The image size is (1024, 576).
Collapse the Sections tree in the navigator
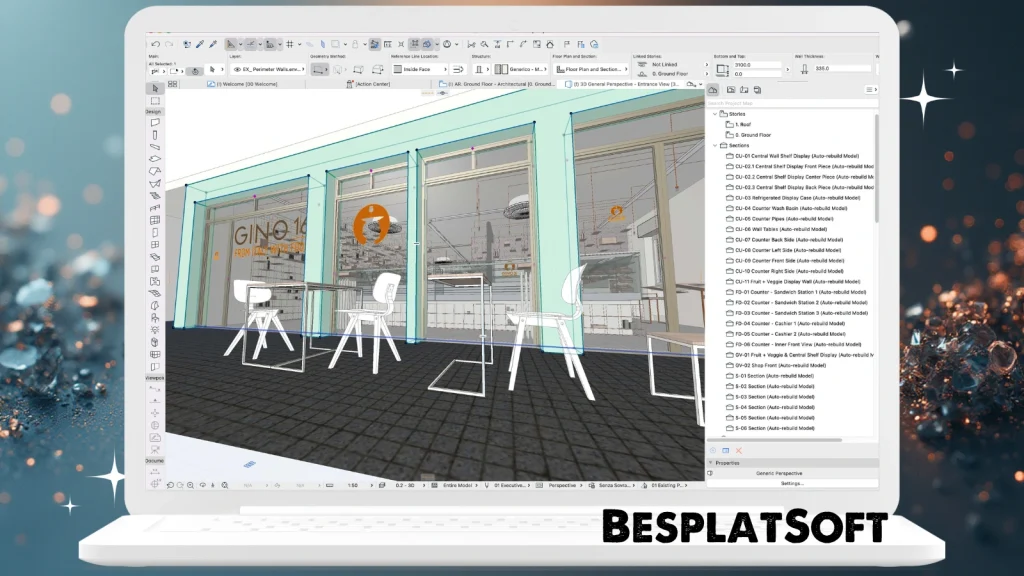coord(714,145)
